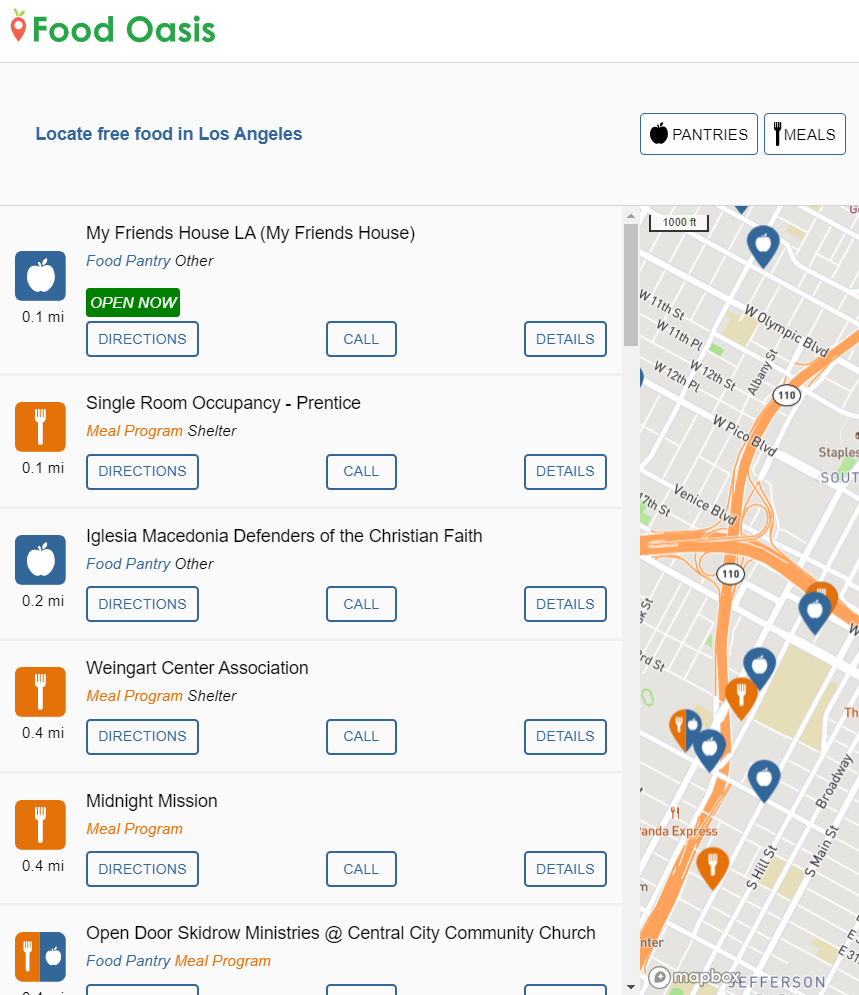Get directions to Iglesia Macedonia Defenders
Image resolution: width=859 pixels, height=995 pixels.
[142, 604]
